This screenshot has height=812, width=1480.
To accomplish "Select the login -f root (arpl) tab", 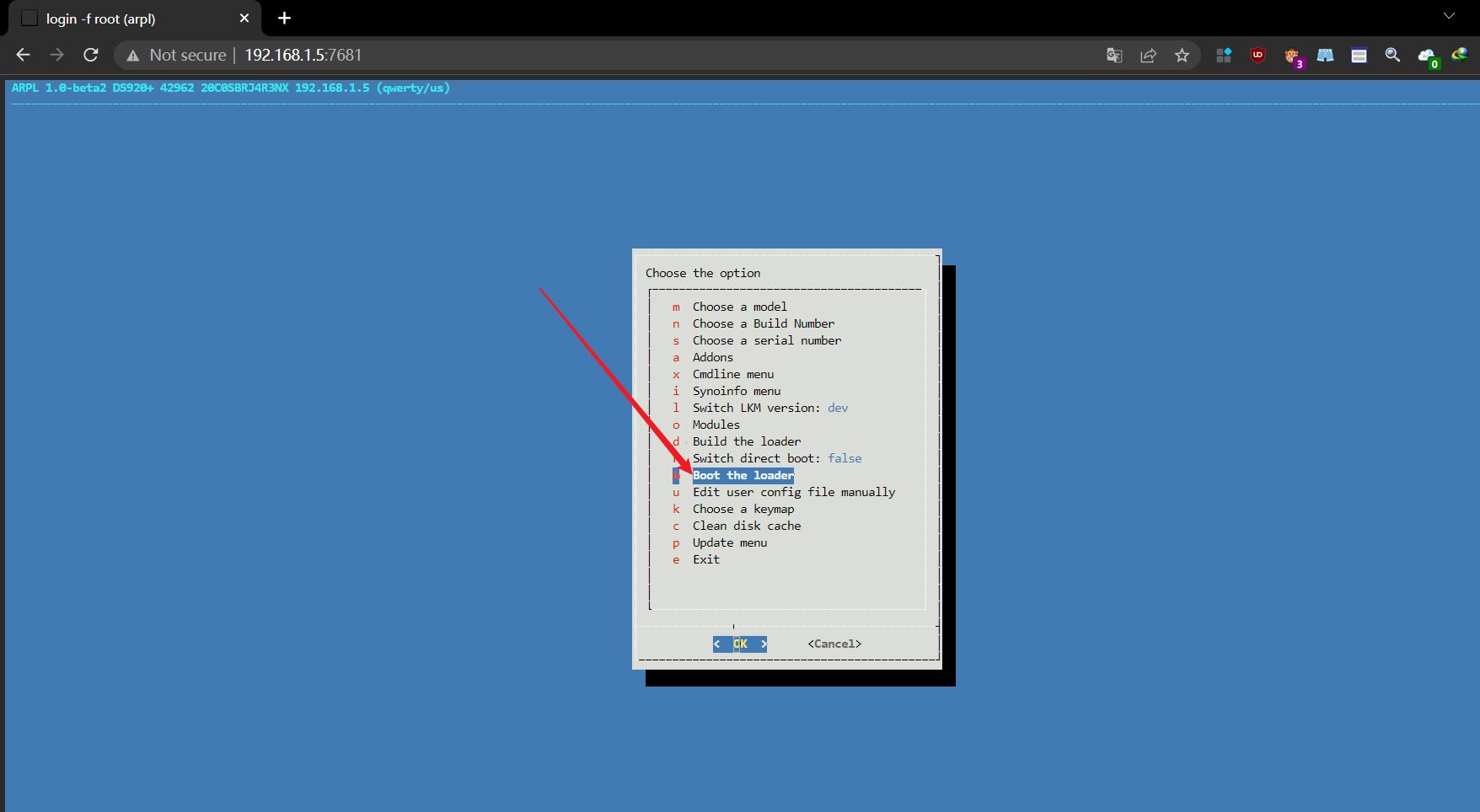I will [x=134, y=19].
